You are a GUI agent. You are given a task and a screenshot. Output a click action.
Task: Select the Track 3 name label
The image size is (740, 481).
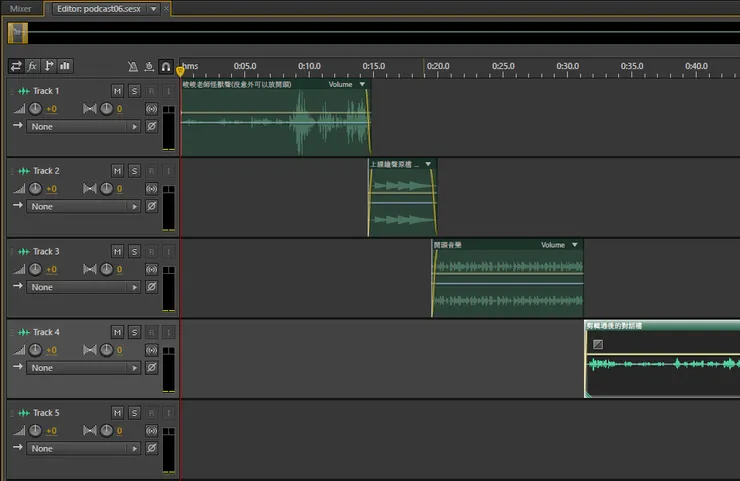click(x=46, y=252)
